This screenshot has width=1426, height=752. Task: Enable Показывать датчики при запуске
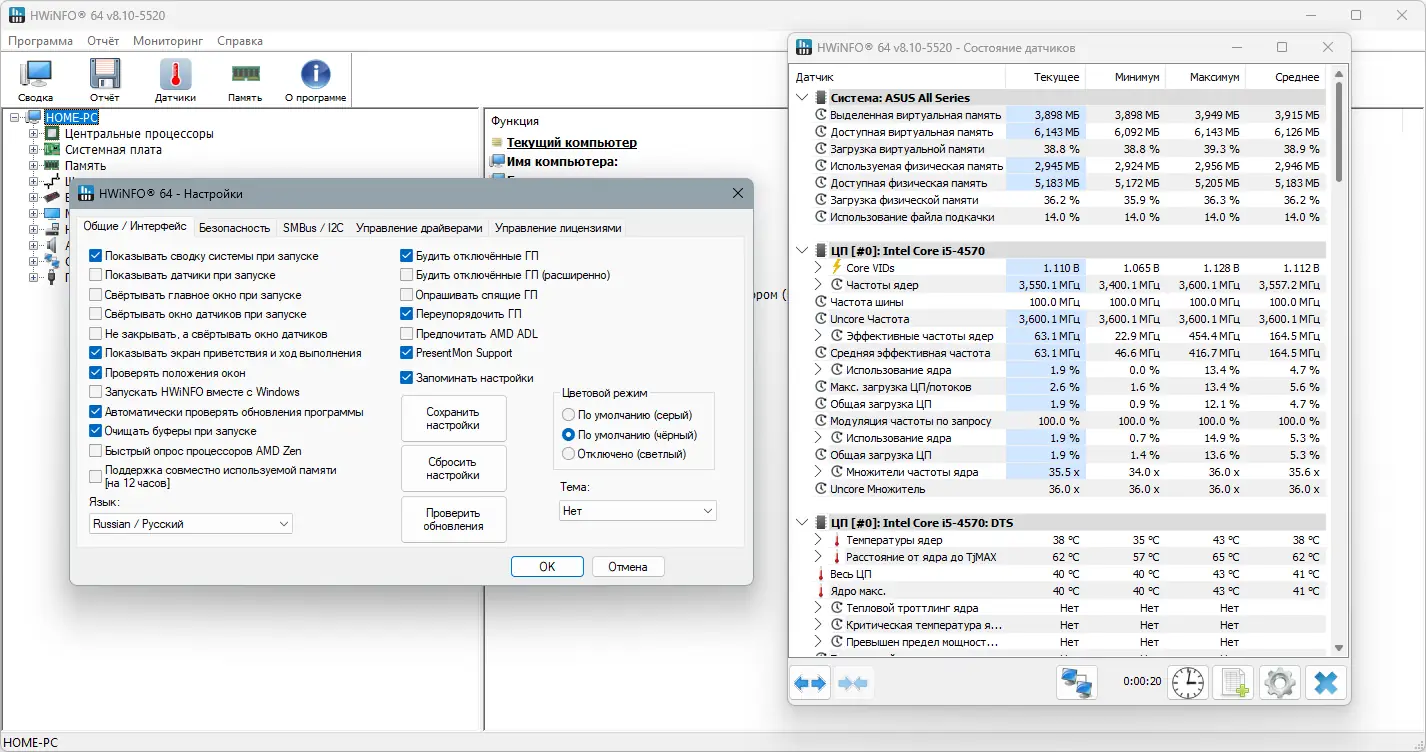click(96, 275)
